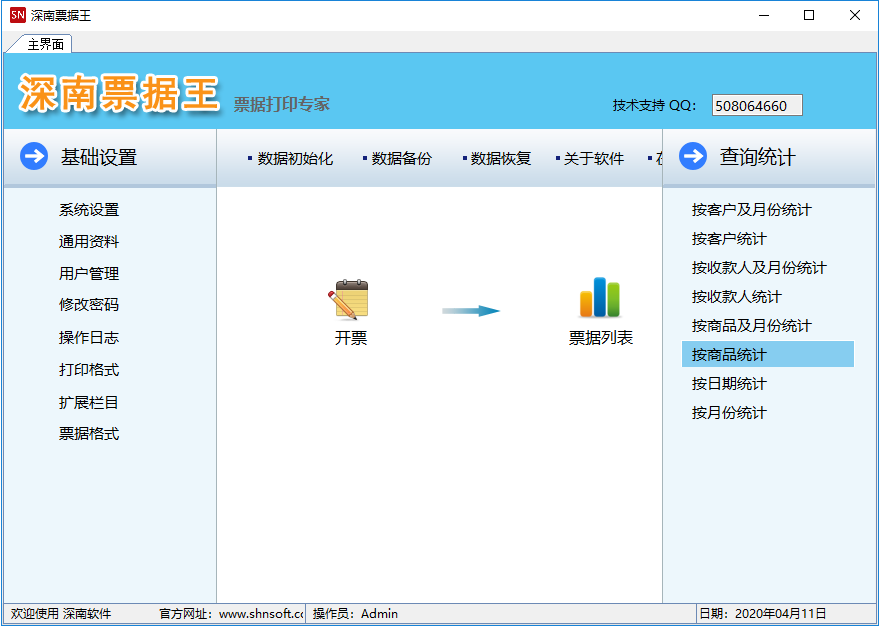Open 通用资料 in the left sidebar
880x627 pixels.
[89, 242]
